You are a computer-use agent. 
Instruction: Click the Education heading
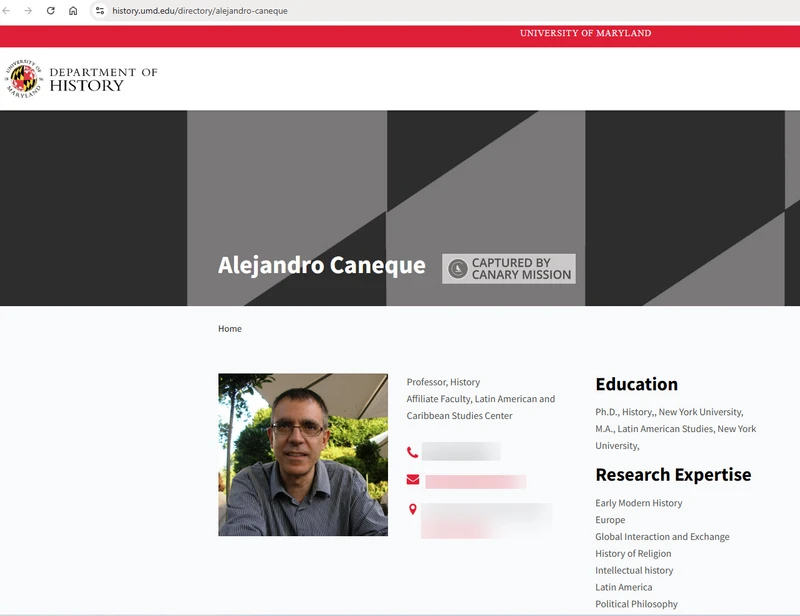pyautogui.click(x=636, y=384)
